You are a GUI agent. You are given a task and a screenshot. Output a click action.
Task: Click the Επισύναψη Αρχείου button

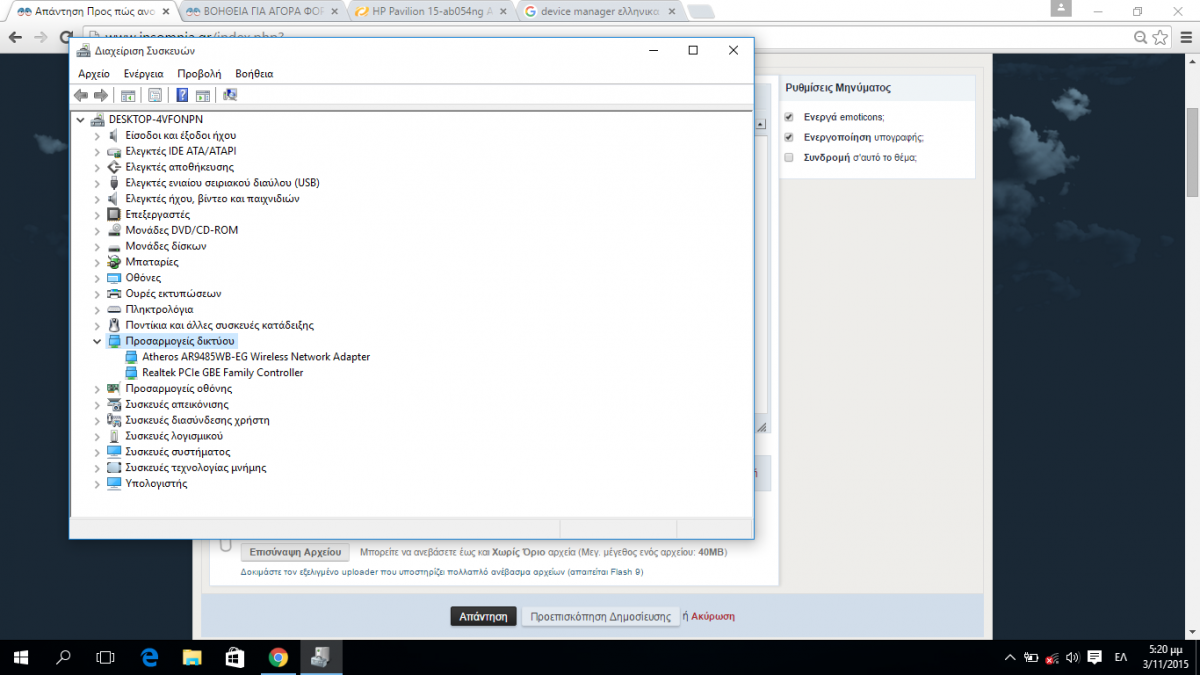click(x=295, y=552)
